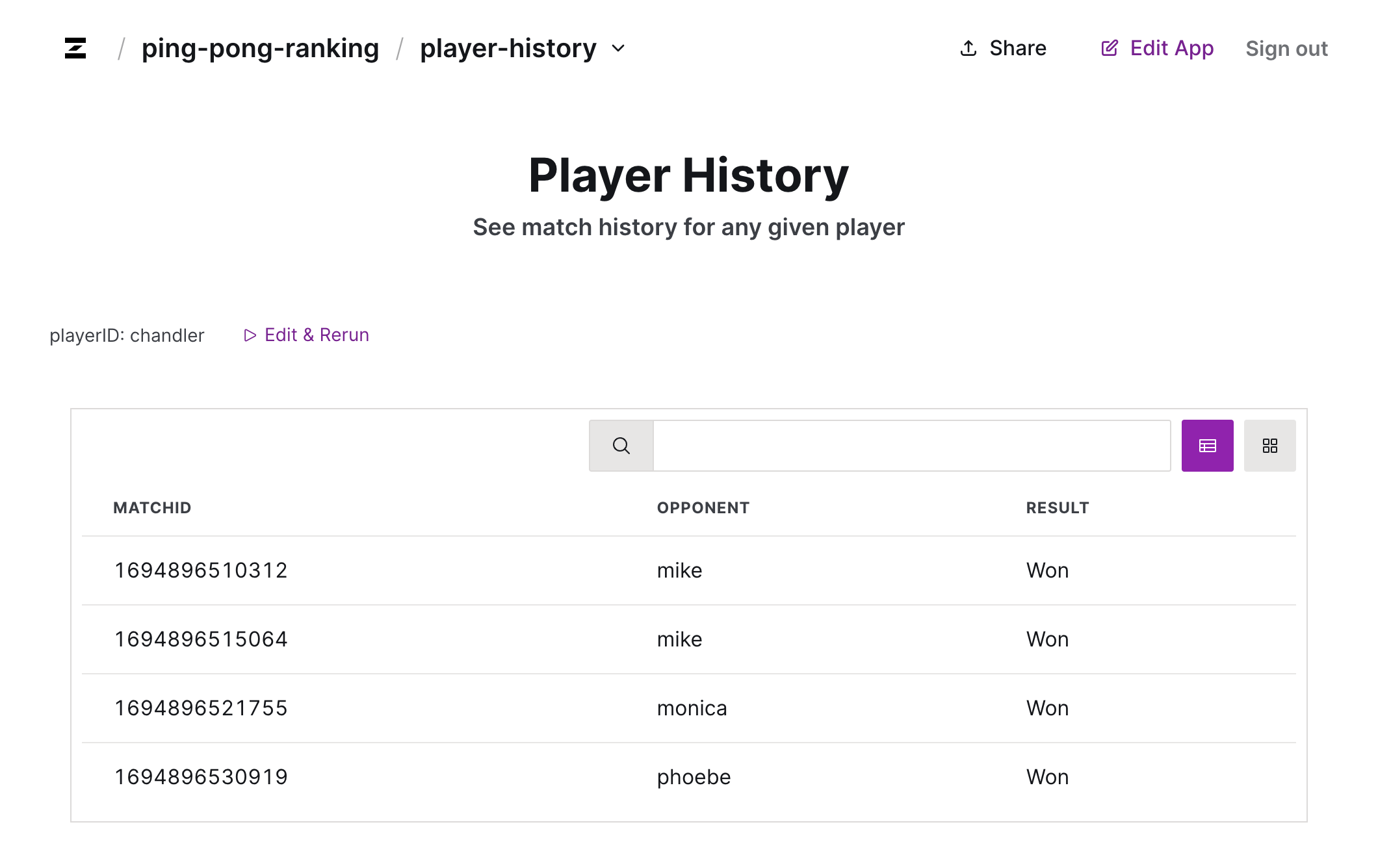Switch to table view layout
This screenshot has height=868, width=1378.
coord(1207,446)
